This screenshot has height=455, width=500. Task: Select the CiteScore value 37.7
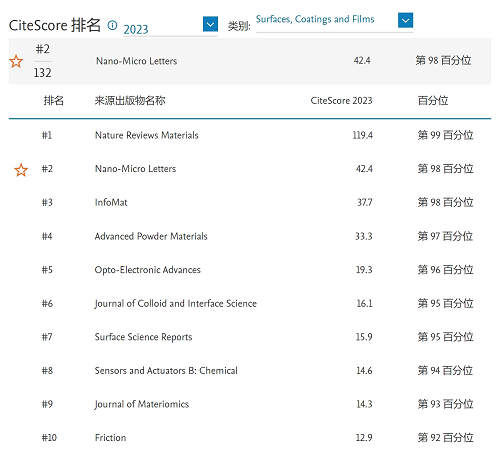(x=365, y=202)
